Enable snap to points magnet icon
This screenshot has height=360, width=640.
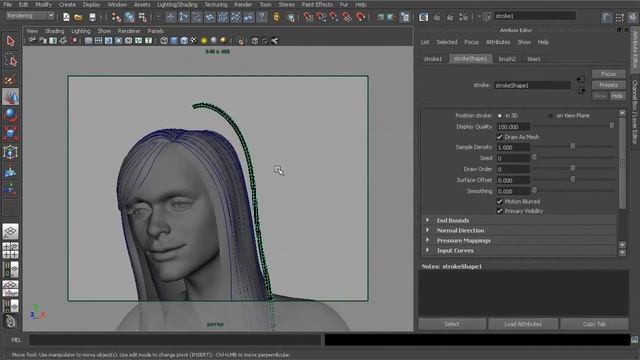click(x=334, y=17)
